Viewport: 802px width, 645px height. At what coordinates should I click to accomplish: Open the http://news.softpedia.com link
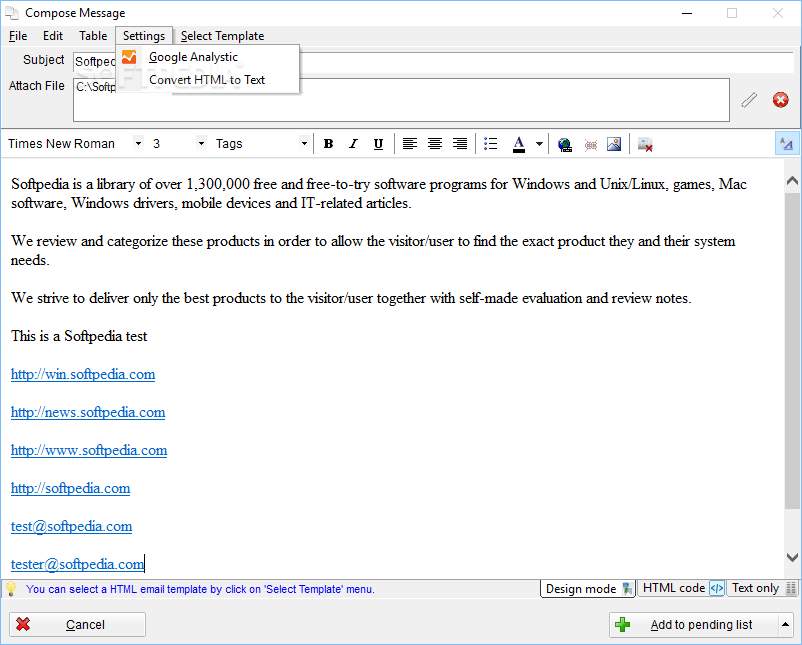(88, 412)
